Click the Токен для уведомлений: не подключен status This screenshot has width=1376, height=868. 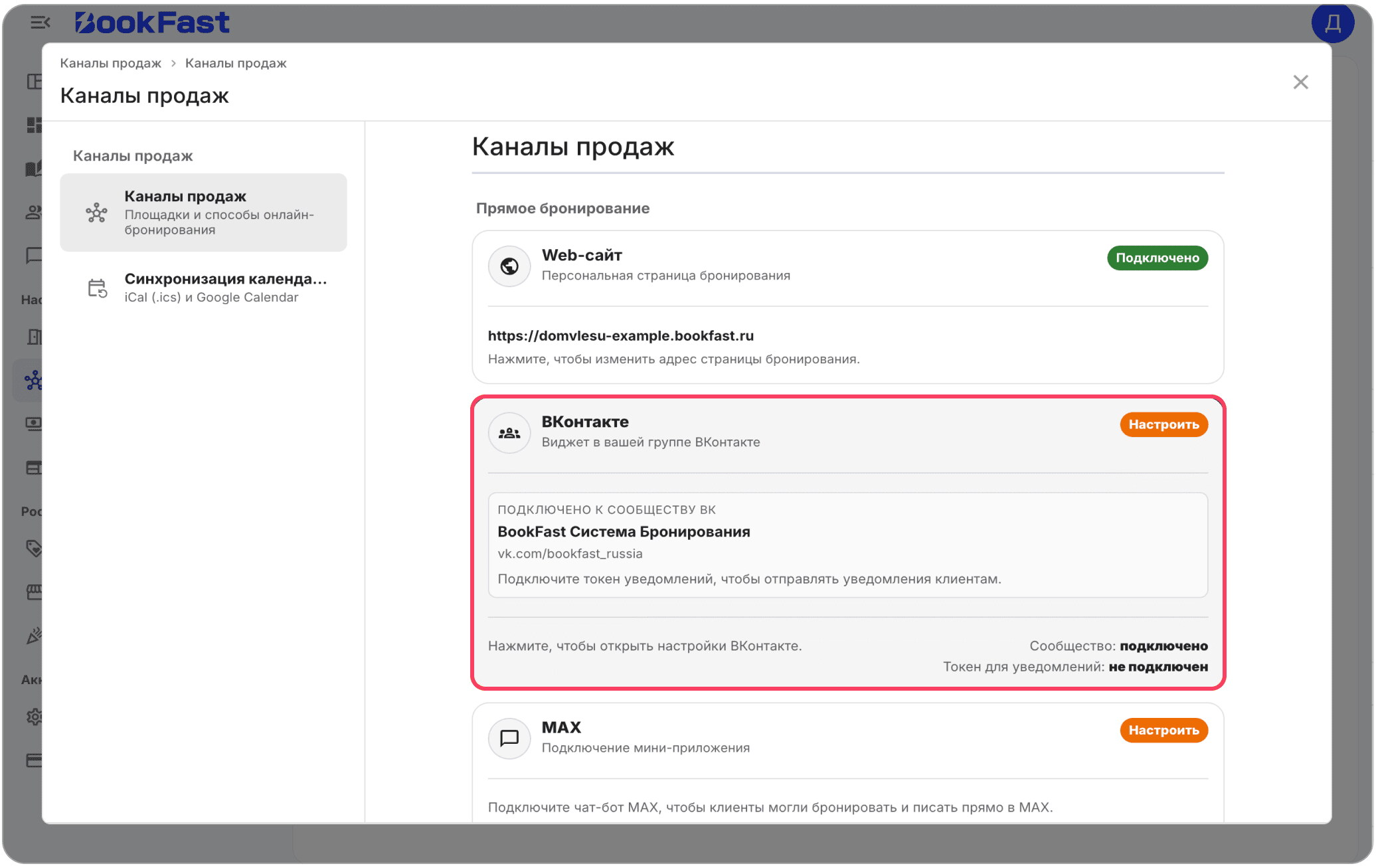point(1075,667)
